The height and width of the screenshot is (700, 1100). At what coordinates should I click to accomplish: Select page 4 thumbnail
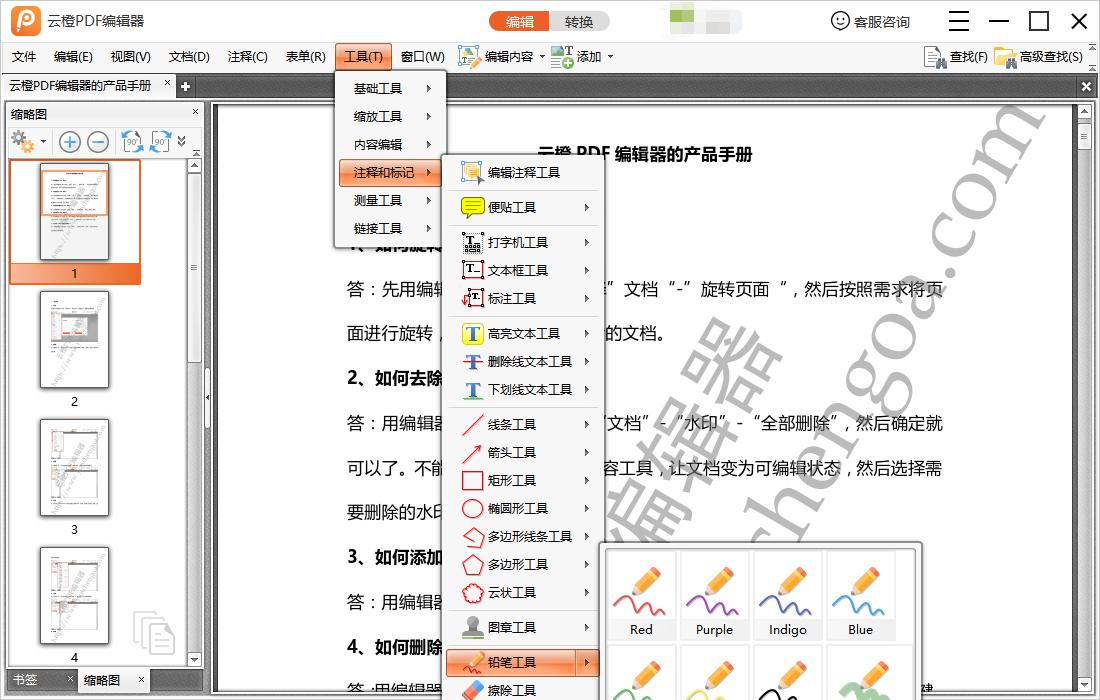pyautogui.click(x=74, y=595)
